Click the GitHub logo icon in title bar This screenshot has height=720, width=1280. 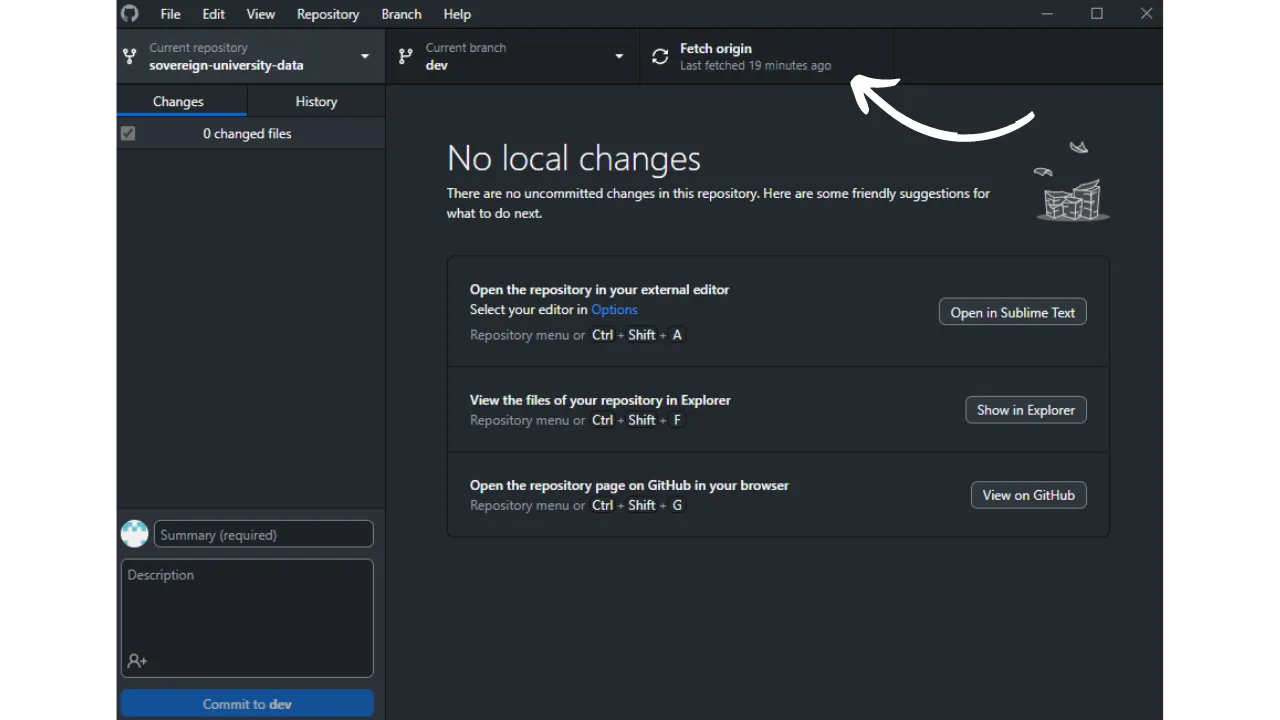click(x=130, y=14)
